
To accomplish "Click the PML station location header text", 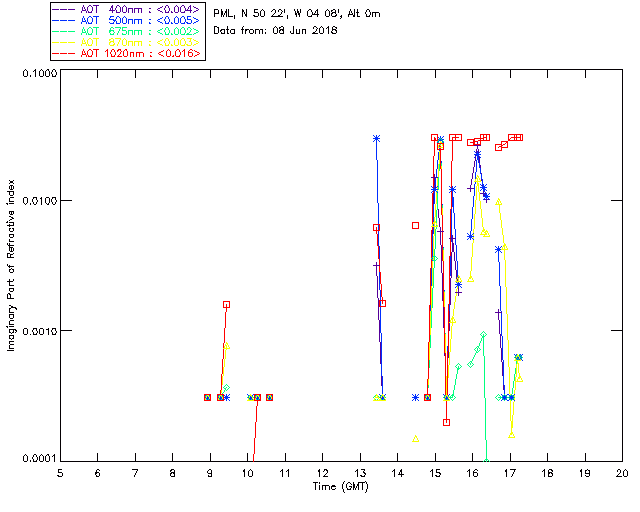I will [297, 14].
